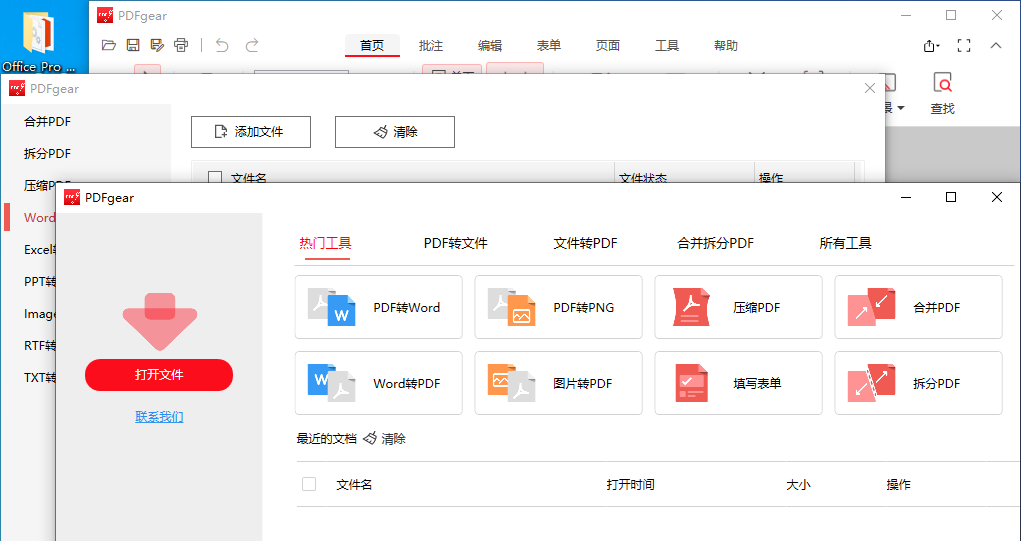Select 拆分PDF in converter sidebar

[x=48, y=154]
